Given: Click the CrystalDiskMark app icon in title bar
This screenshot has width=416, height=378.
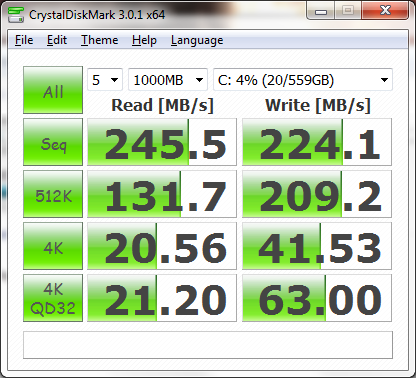Looking at the screenshot, I should (x=16, y=14).
